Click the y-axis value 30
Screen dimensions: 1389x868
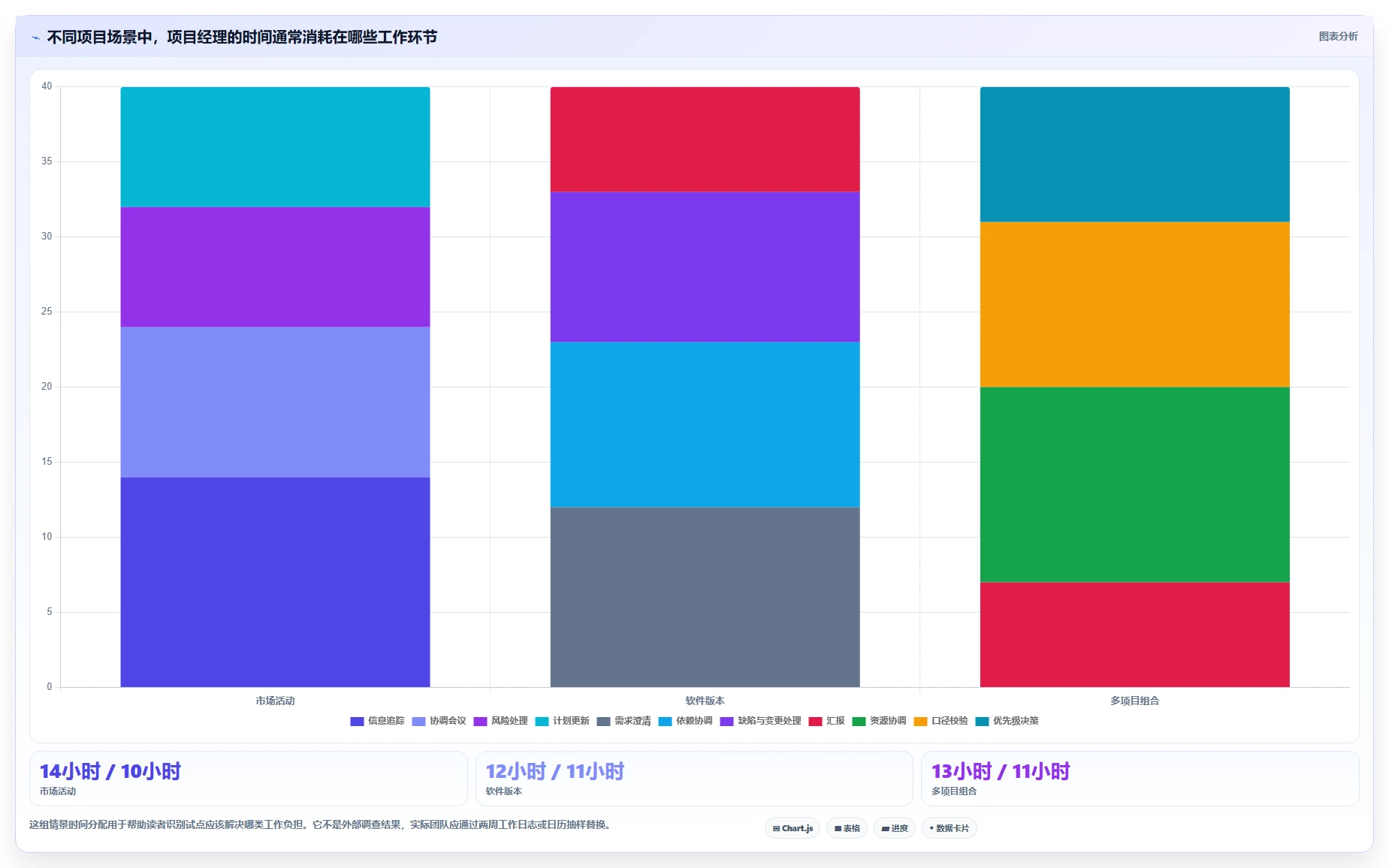47,237
